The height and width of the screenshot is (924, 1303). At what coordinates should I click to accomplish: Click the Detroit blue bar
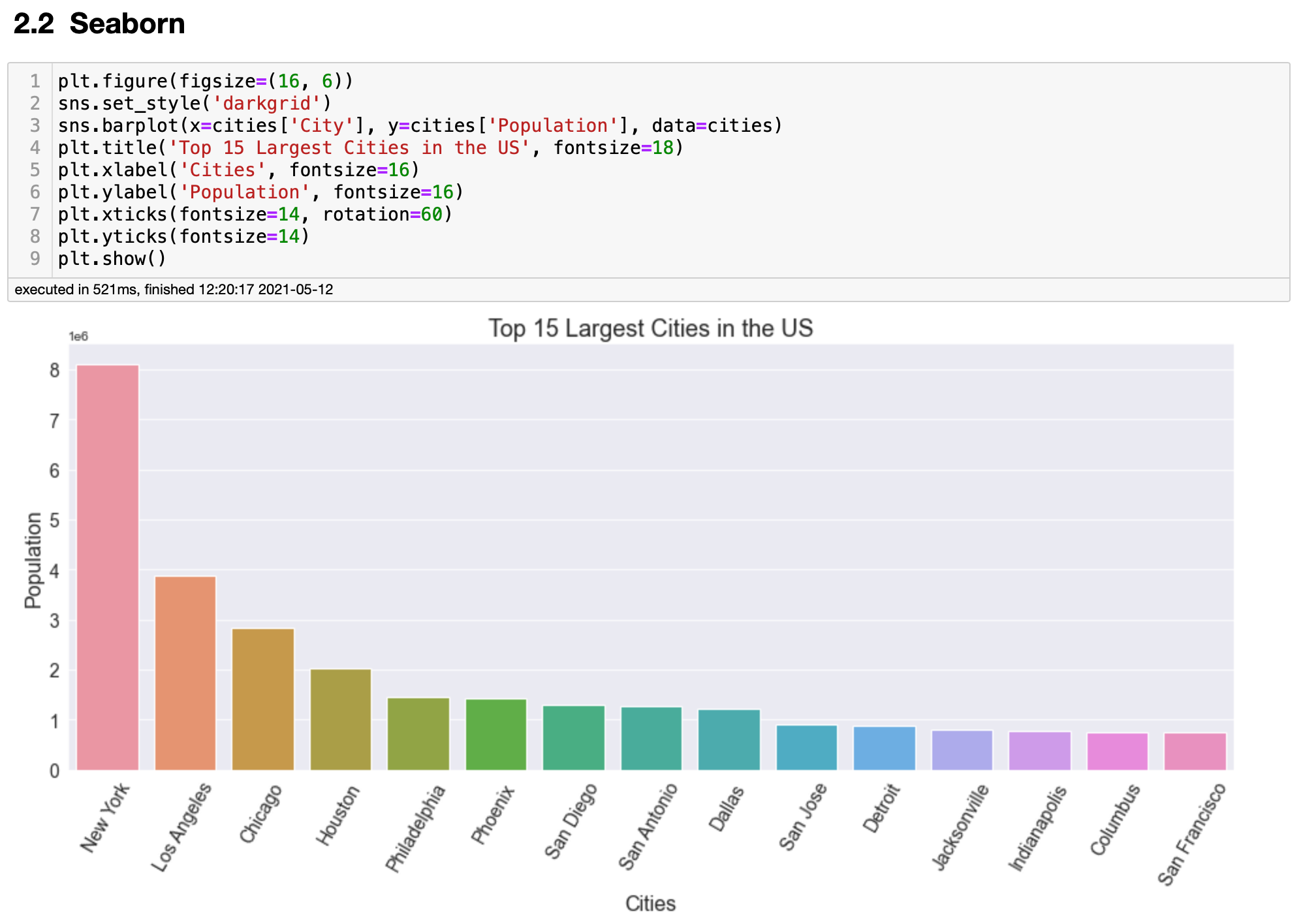(885, 748)
